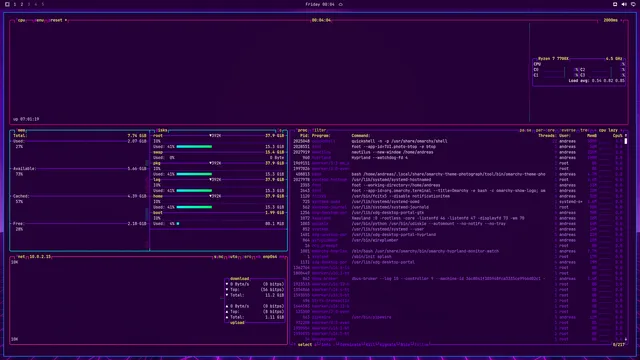The image size is (640, 360).
Task: Toggle reverse sort order
Action: (x=568, y=130)
